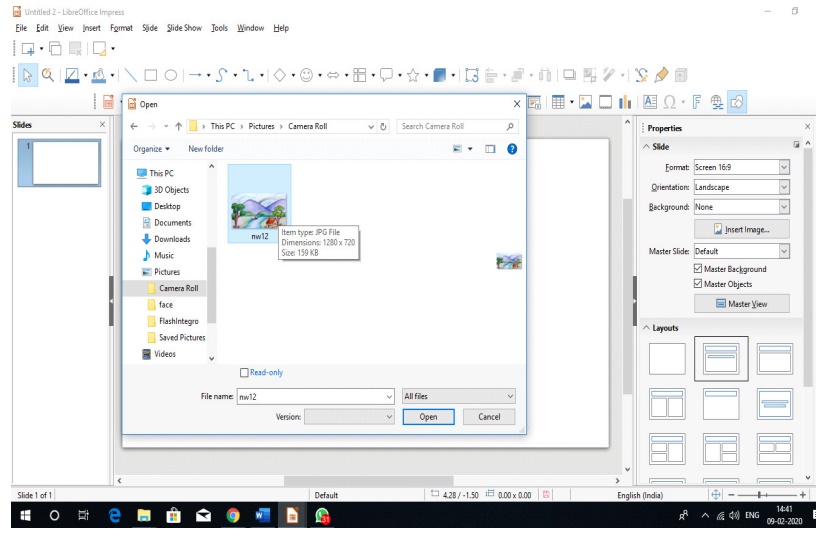Image resolution: width=829 pixels, height=537 pixels.
Task: Click the Insert Text Box icon
Action: [x=650, y=102]
